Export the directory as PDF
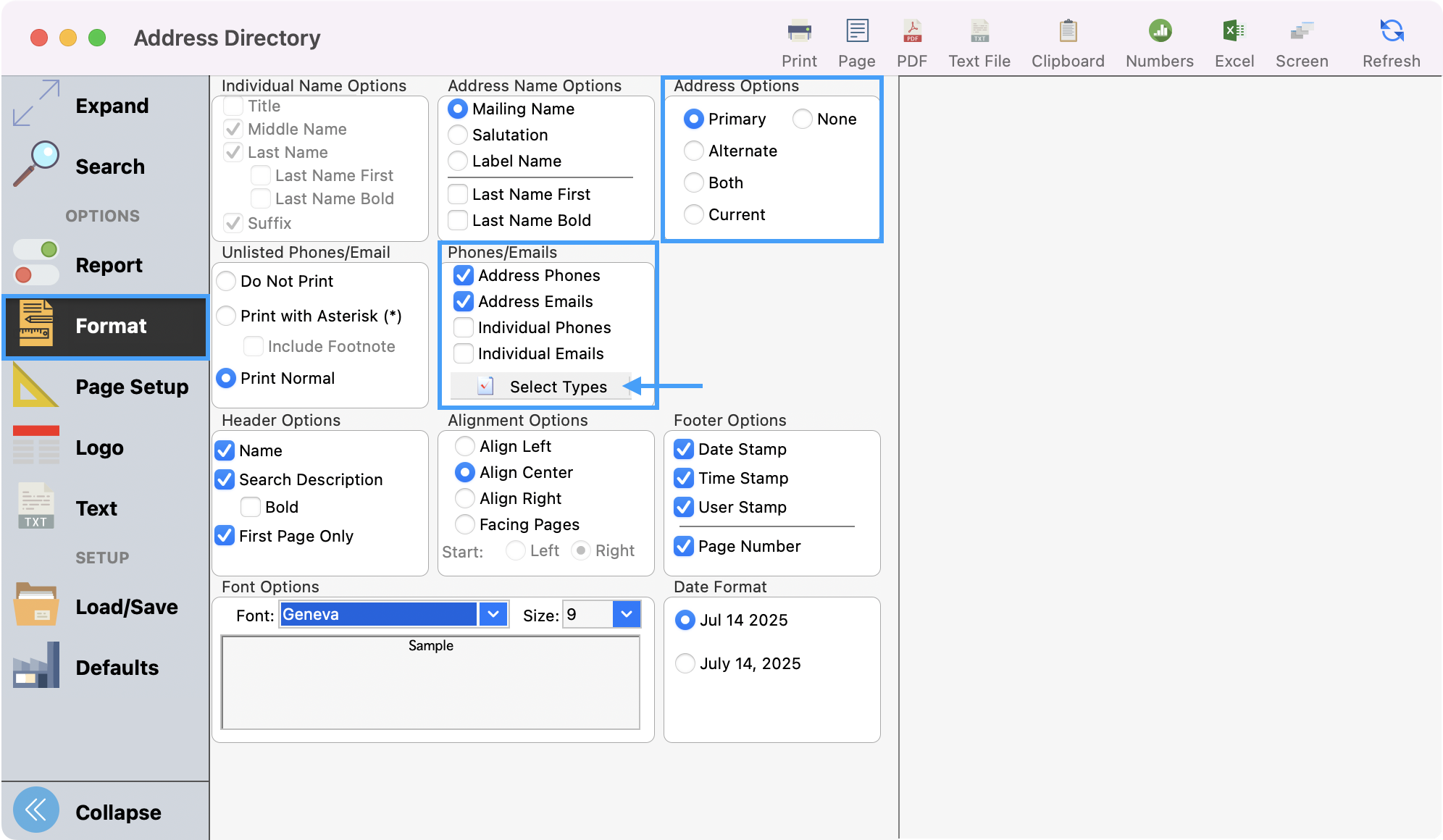Image resolution: width=1443 pixels, height=840 pixels. point(912,40)
